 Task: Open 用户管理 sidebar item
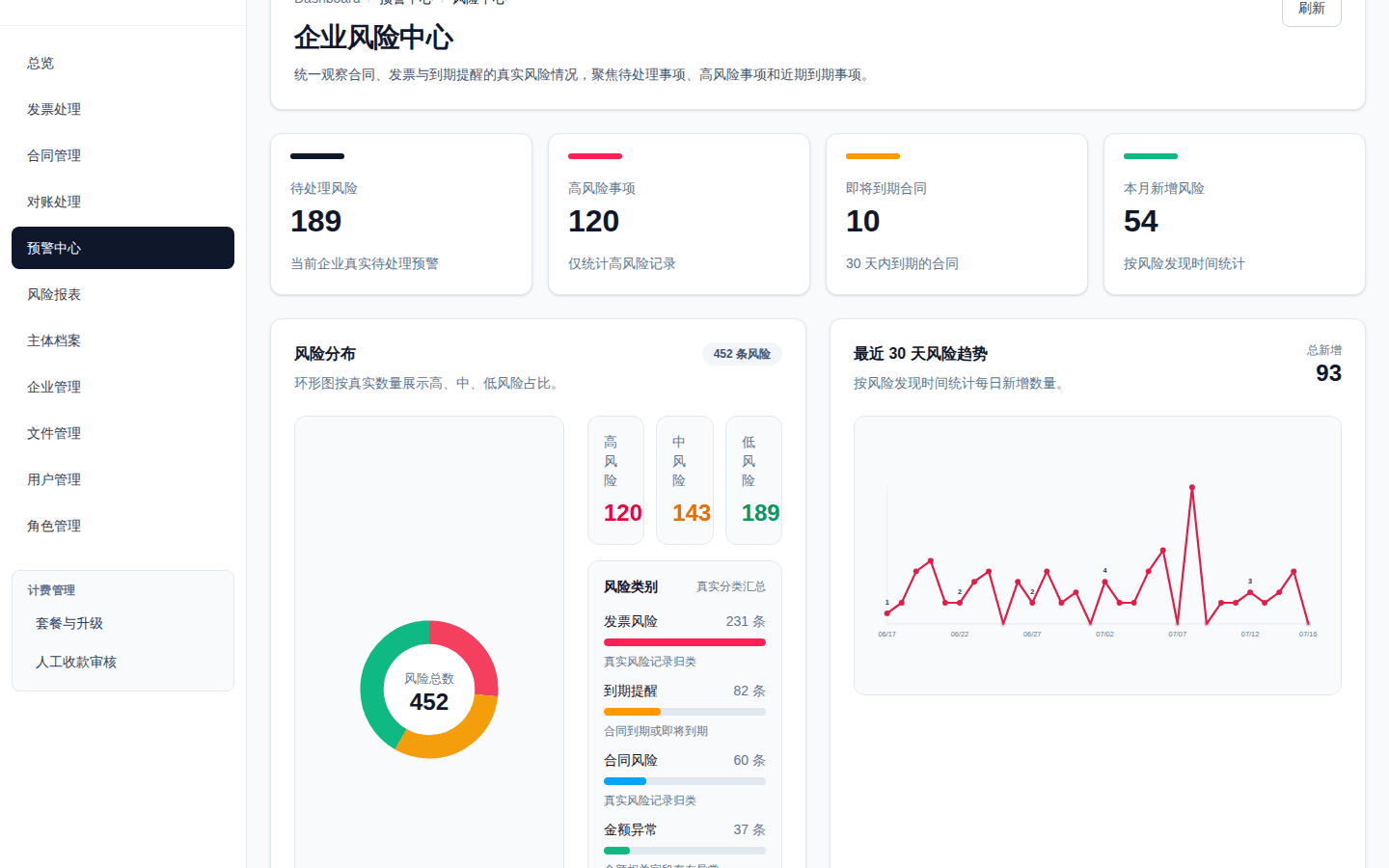pyautogui.click(x=123, y=479)
